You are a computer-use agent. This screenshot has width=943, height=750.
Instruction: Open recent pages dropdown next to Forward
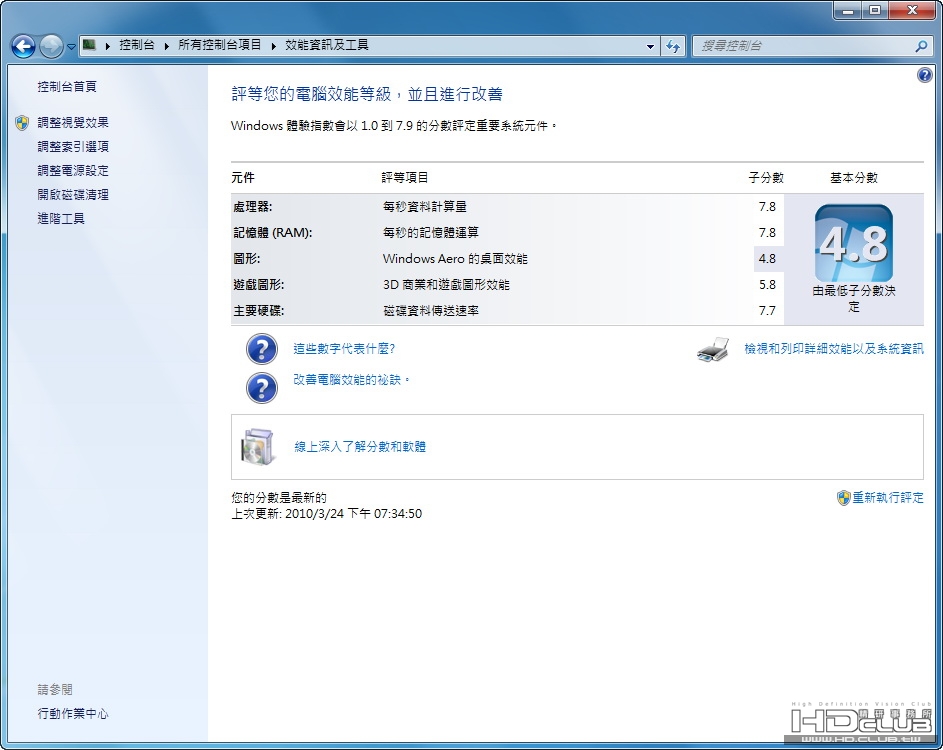pos(71,46)
